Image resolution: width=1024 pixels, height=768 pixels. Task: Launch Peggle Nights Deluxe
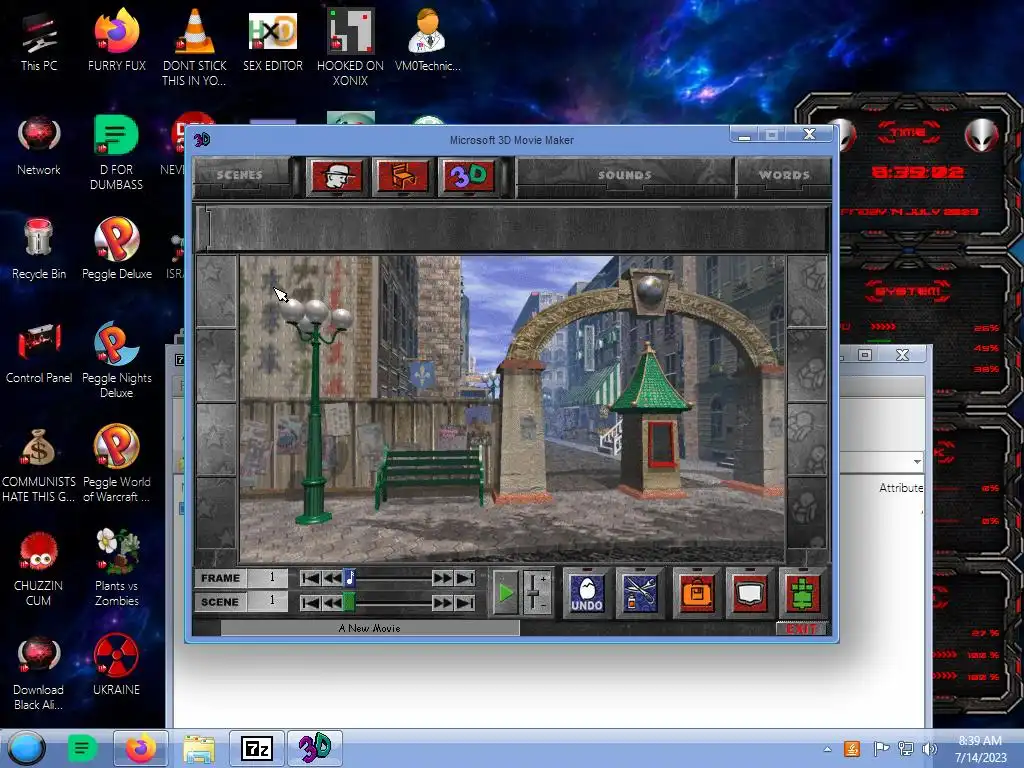117,360
